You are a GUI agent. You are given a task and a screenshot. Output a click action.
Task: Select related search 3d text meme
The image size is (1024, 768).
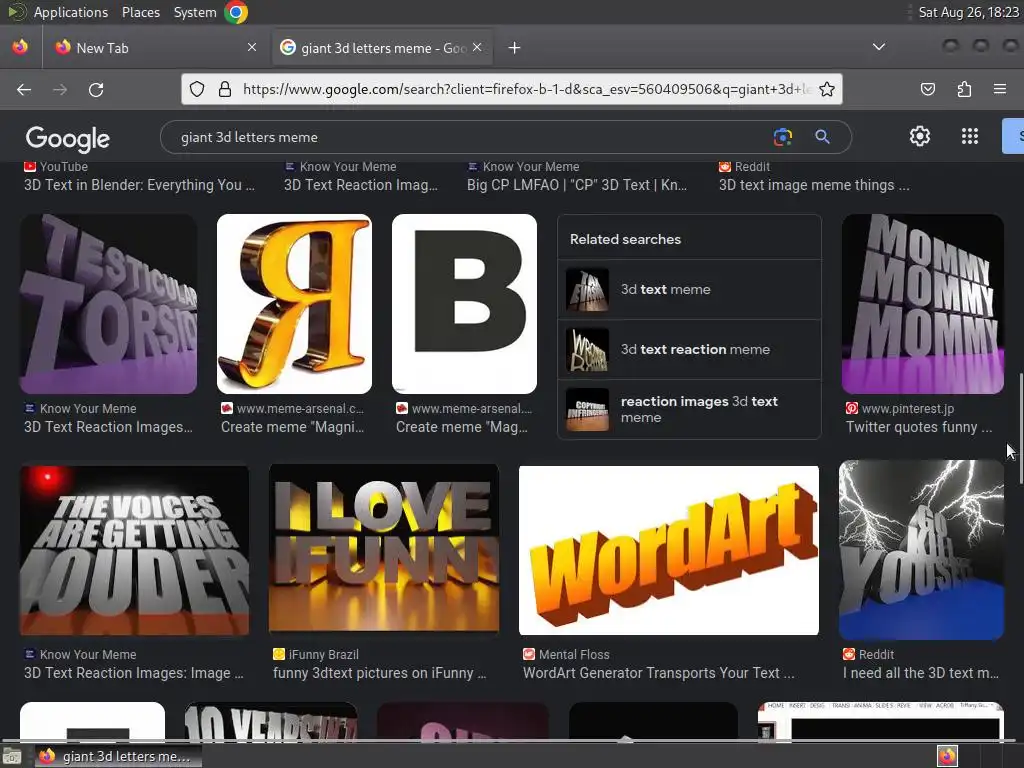pos(689,289)
